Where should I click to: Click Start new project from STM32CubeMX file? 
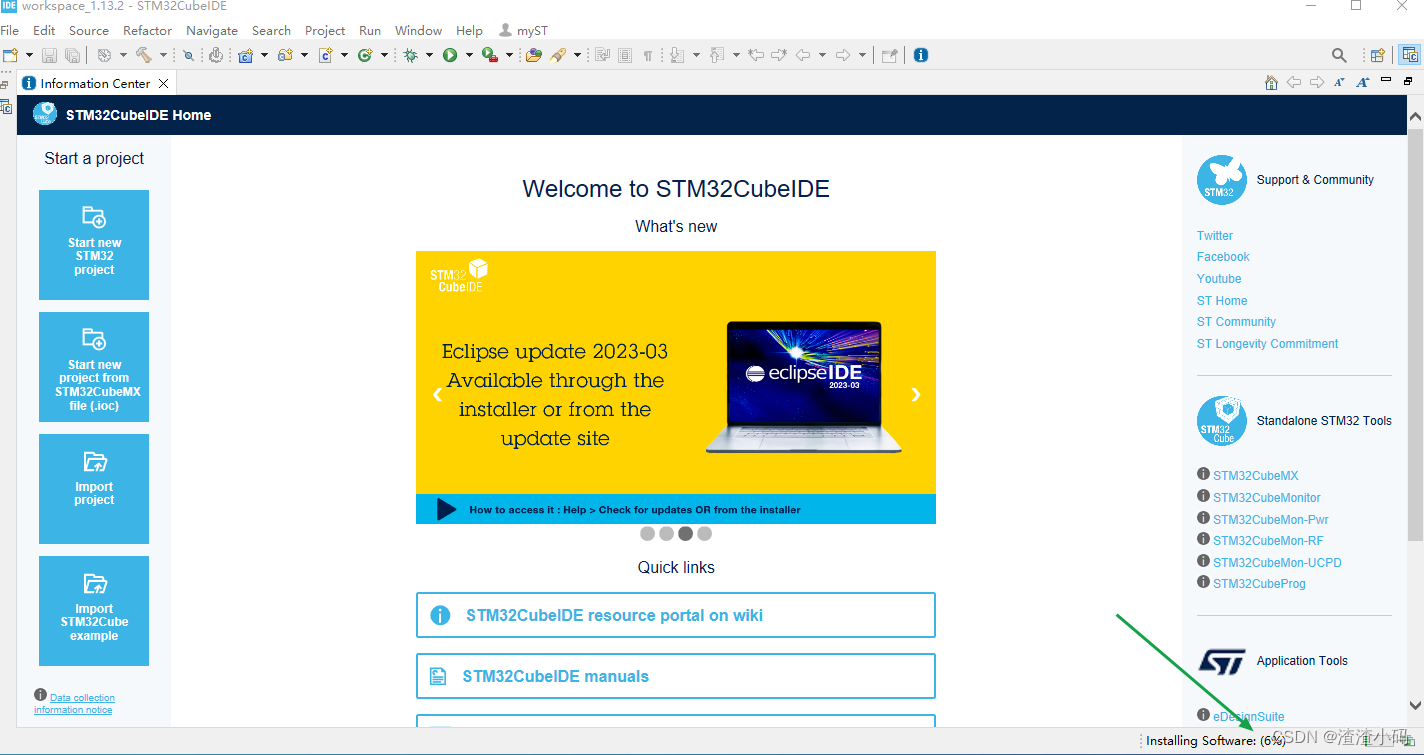point(94,367)
